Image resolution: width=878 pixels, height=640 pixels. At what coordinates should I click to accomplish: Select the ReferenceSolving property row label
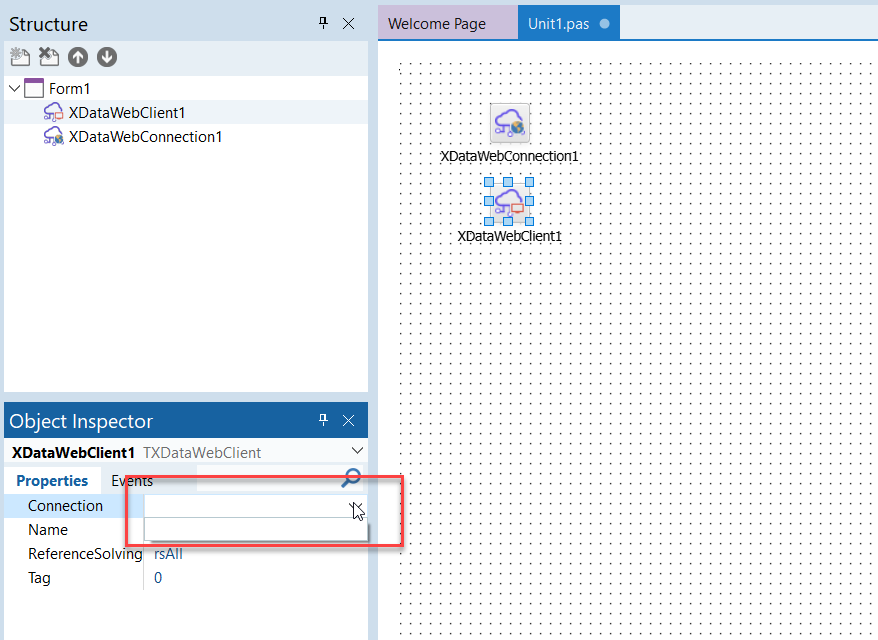point(85,554)
